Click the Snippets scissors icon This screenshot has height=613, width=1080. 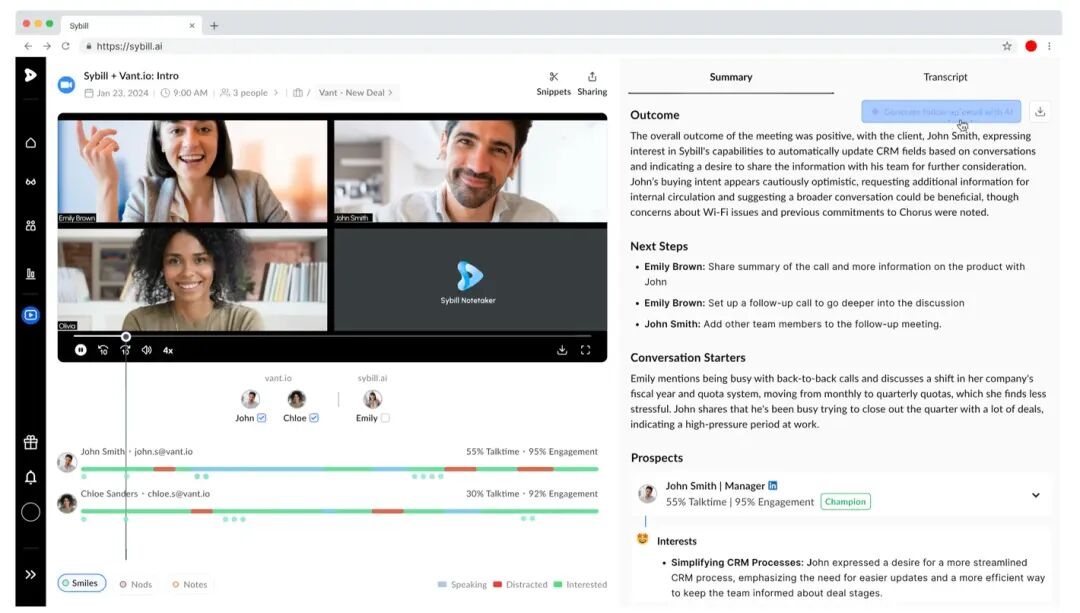pos(554,77)
